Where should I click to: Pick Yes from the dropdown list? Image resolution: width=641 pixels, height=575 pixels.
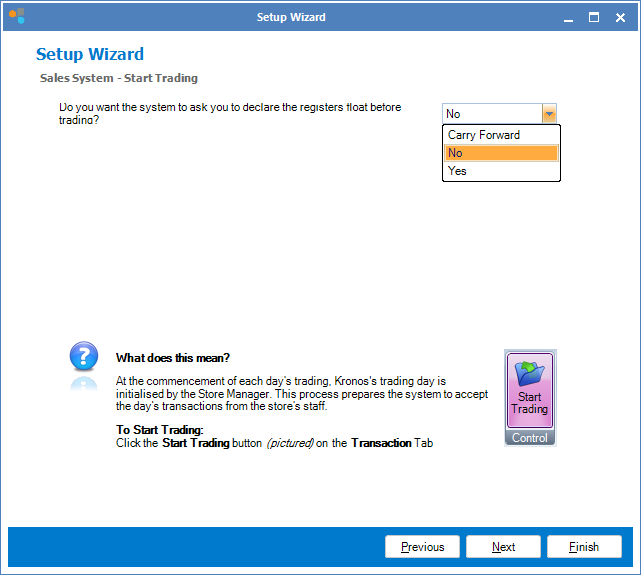[x=457, y=171]
